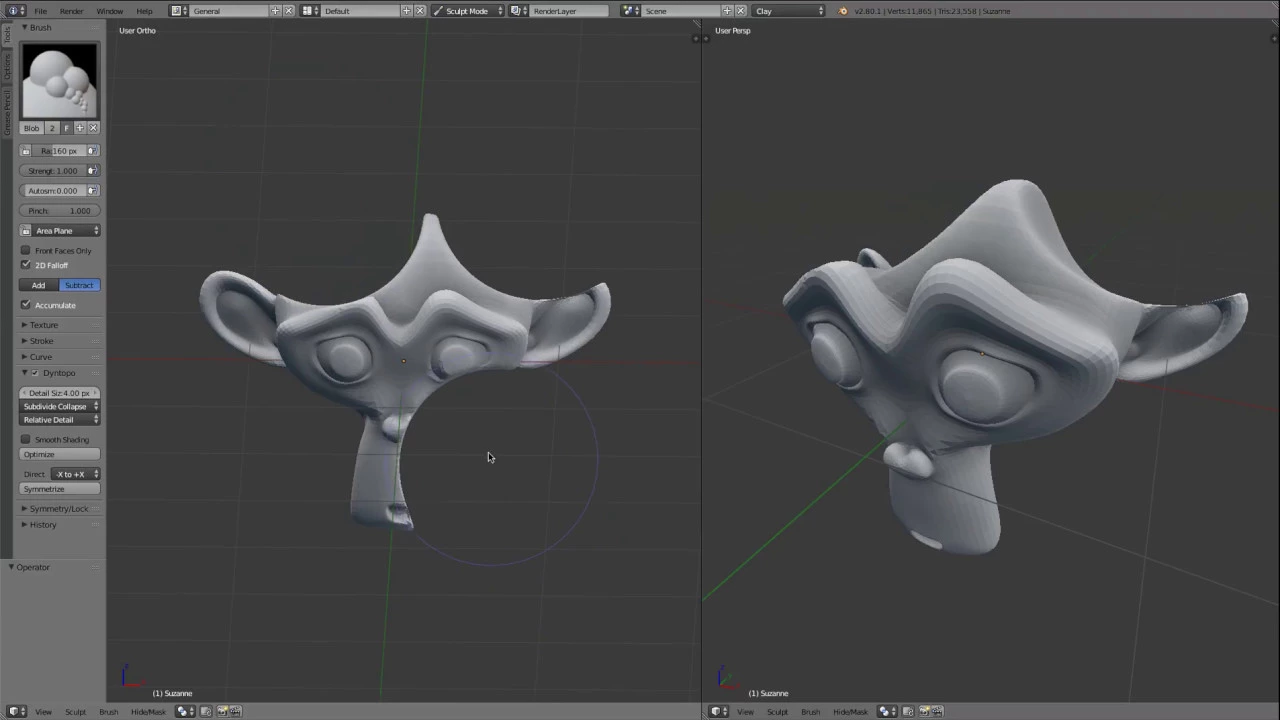Enable the Smooth Shading checkbox
Image resolution: width=1280 pixels, height=720 pixels.
point(26,439)
